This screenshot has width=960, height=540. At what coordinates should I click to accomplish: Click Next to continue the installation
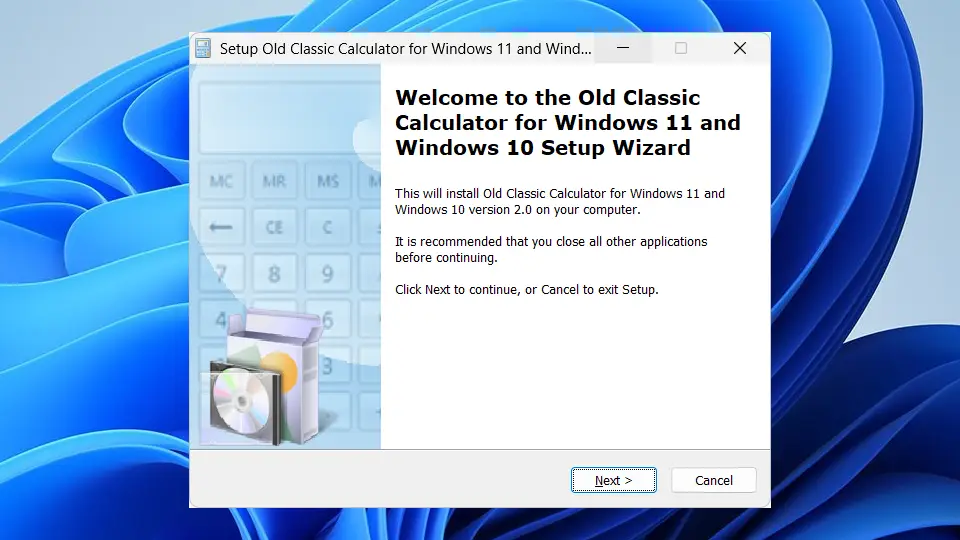click(x=613, y=480)
